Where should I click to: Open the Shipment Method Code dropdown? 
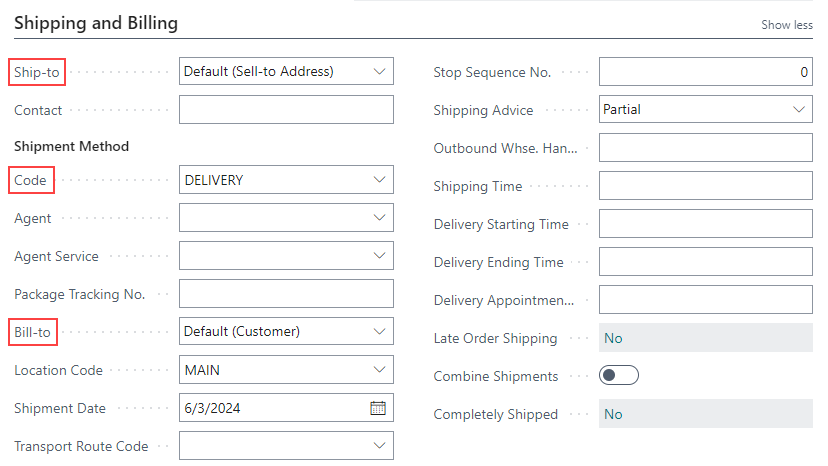[379, 180]
